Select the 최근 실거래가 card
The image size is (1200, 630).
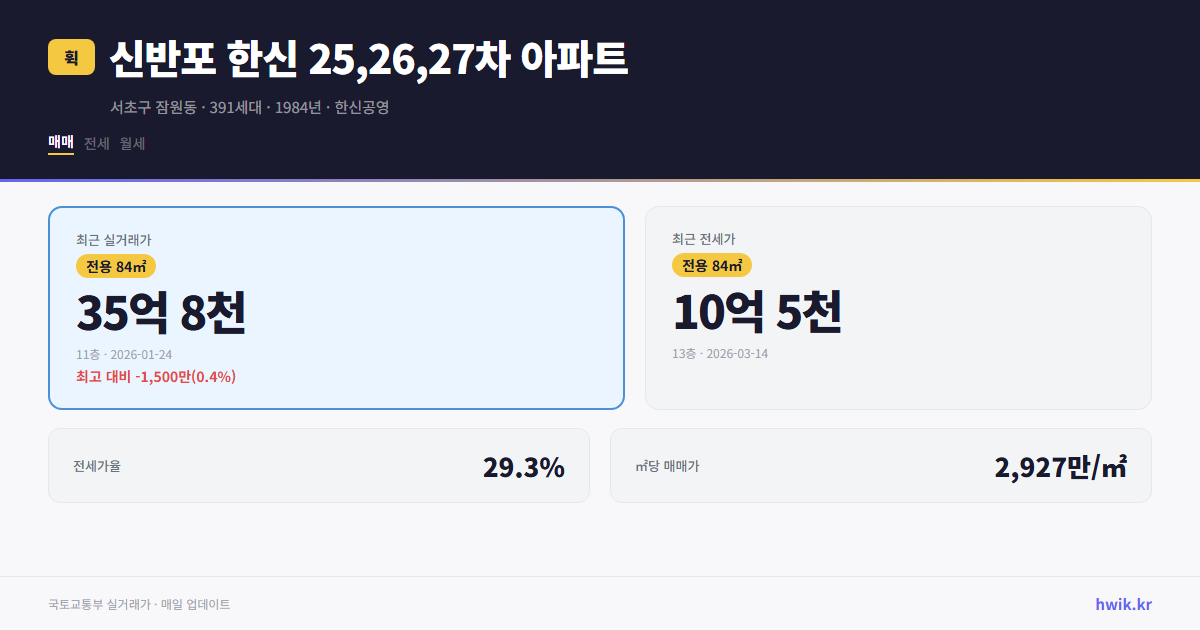pyautogui.click(x=335, y=308)
